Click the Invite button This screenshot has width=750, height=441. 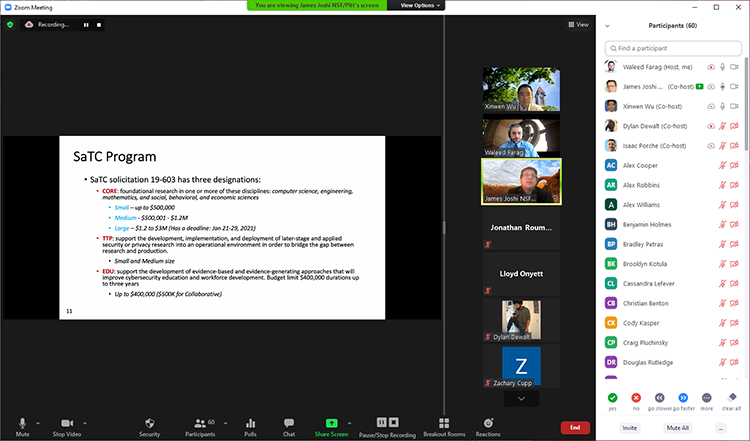[629, 428]
